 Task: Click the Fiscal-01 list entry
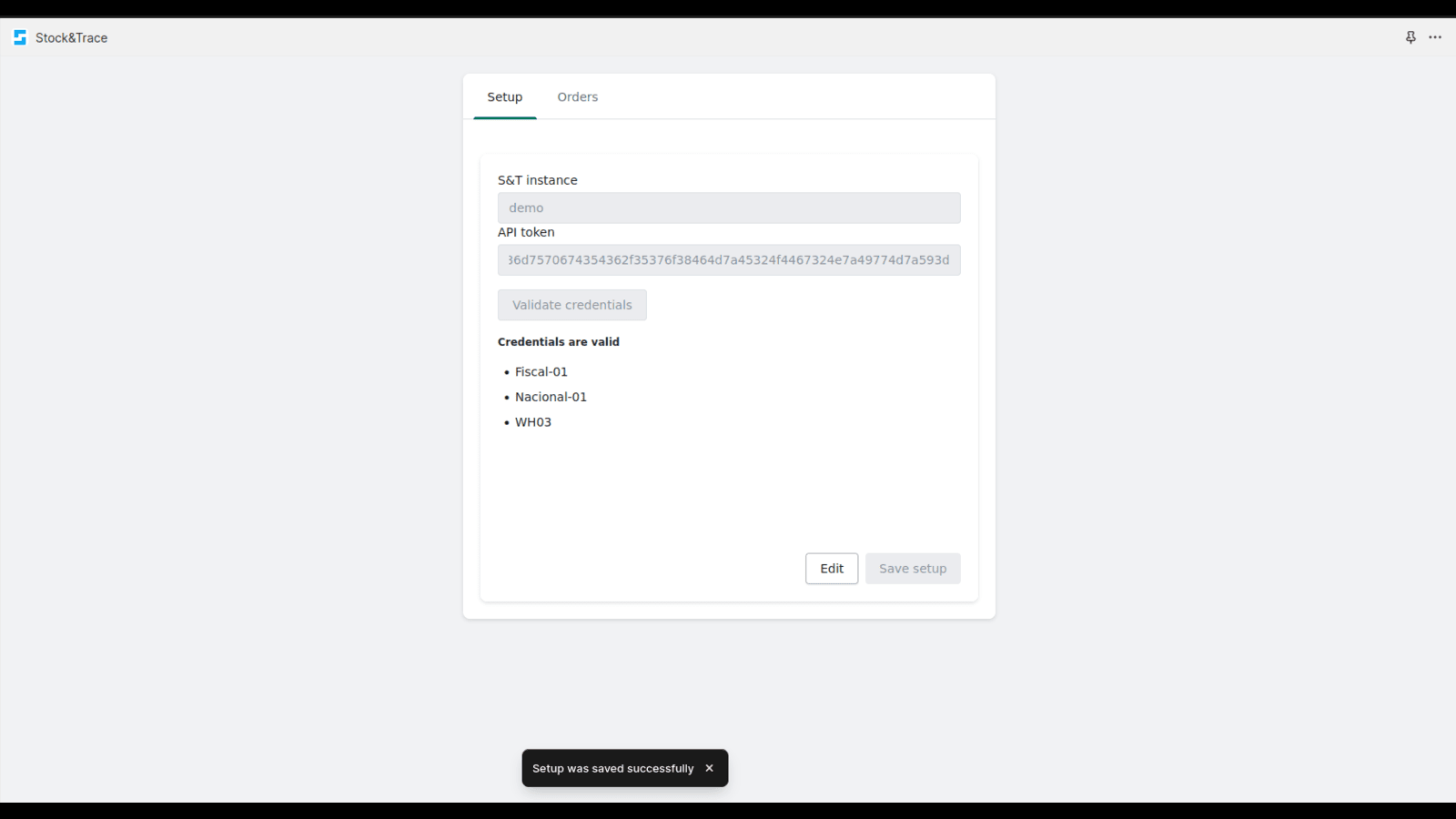541,372
